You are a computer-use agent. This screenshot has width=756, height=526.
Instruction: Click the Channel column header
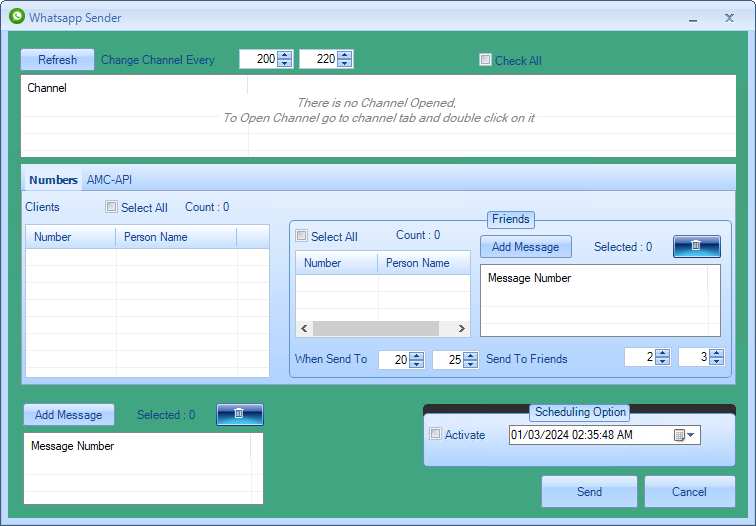point(135,88)
